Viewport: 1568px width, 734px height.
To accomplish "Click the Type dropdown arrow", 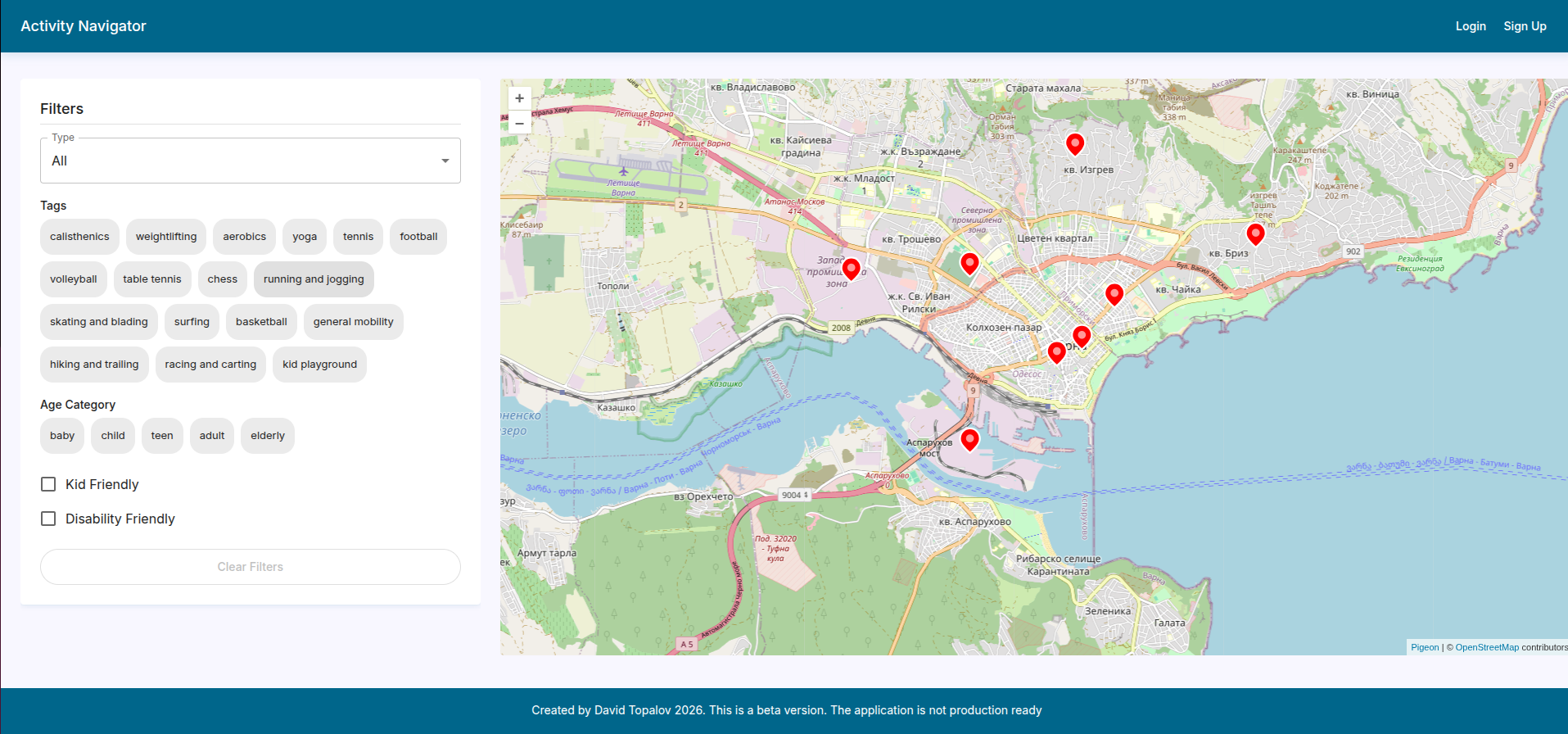I will (x=445, y=161).
